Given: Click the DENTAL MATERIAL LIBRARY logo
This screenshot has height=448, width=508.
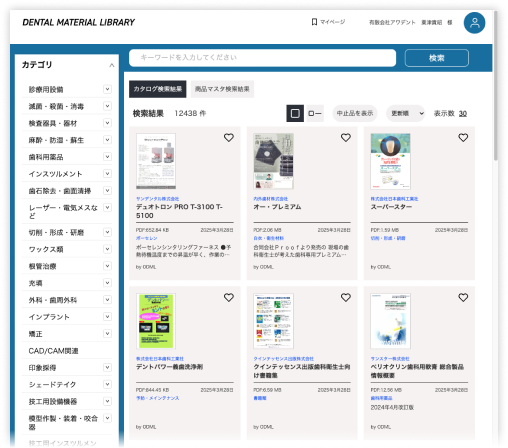Looking at the screenshot, I should click(x=78, y=22).
